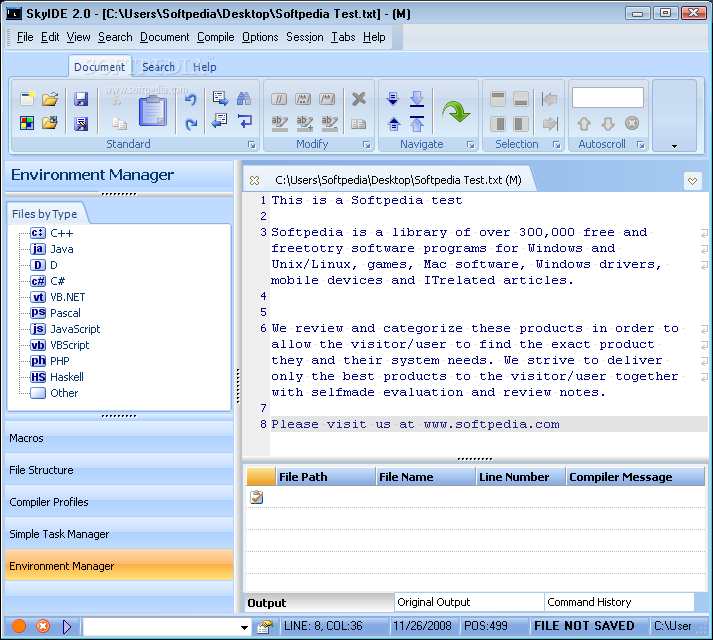The image size is (713, 640).
Task: Switch to the Search ribbon tab
Action: [x=158, y=67]
